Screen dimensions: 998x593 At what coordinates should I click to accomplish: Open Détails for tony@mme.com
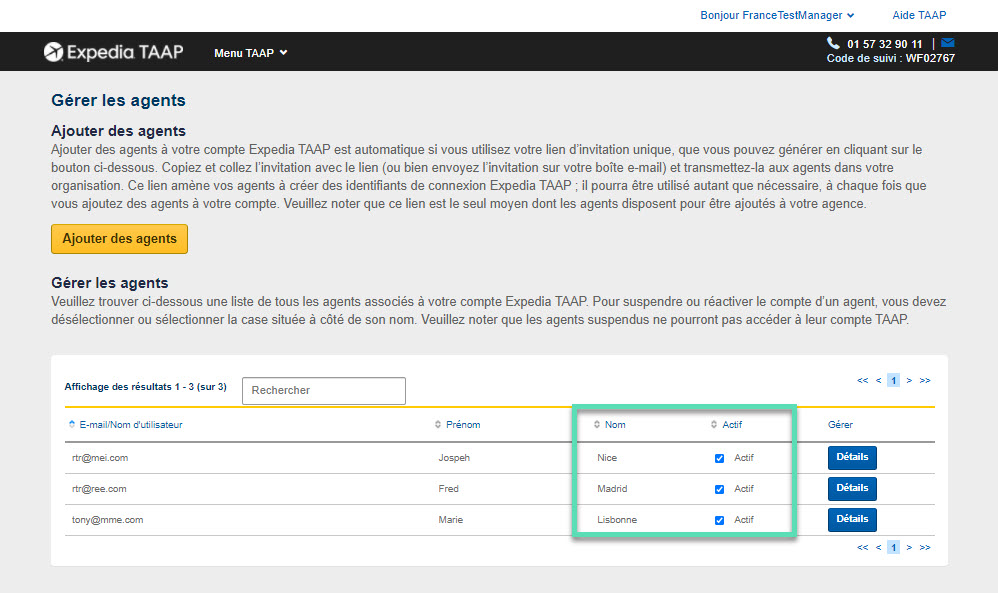852,519
